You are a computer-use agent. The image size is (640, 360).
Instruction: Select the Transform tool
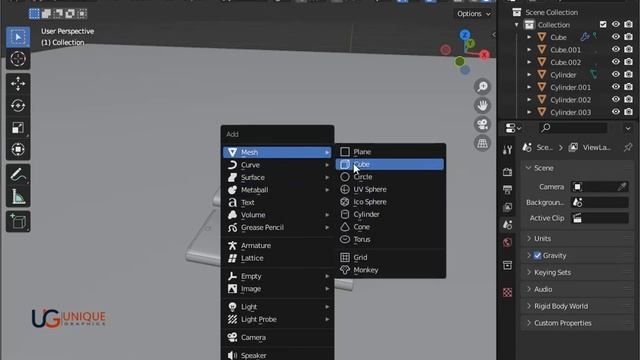point(18,149)
